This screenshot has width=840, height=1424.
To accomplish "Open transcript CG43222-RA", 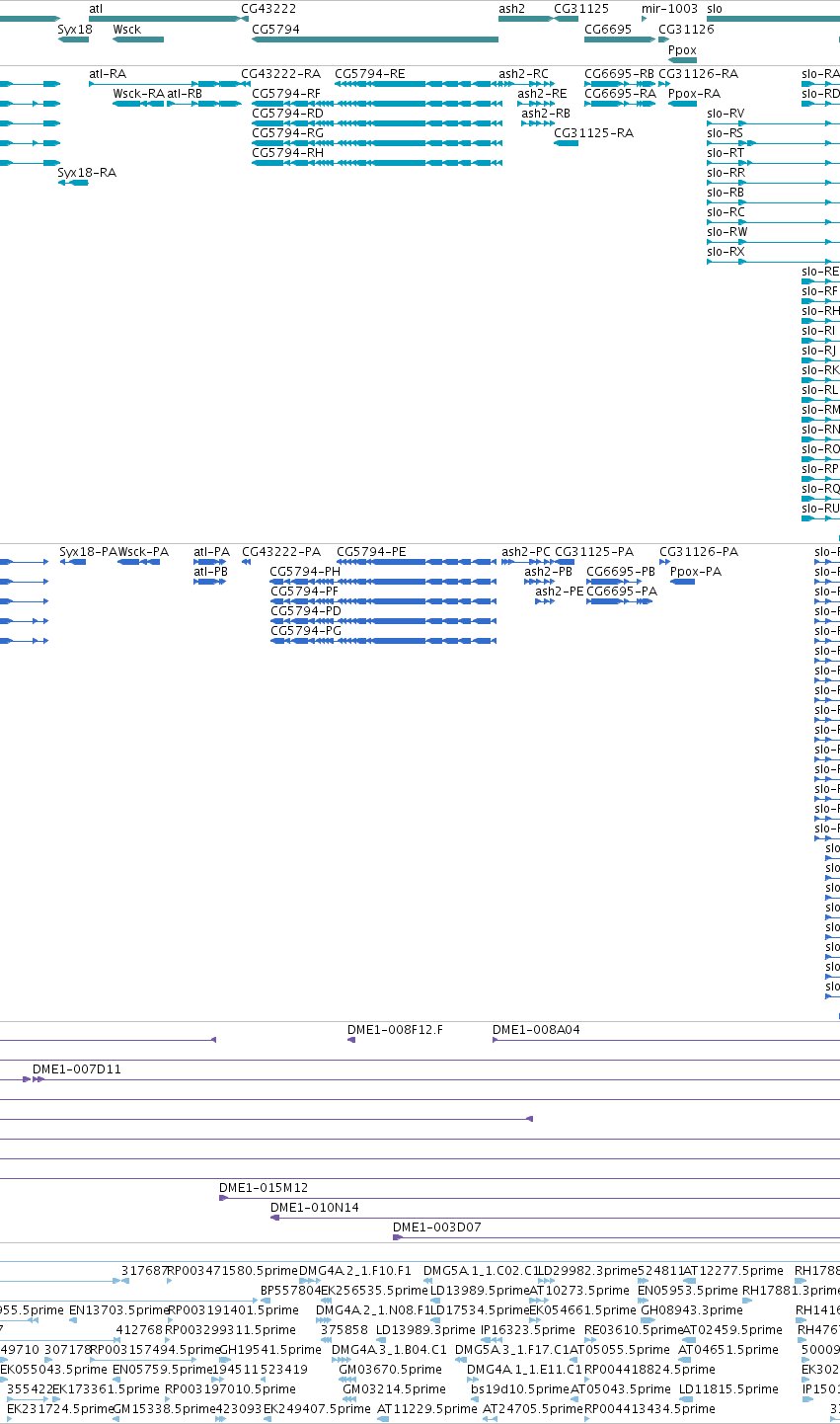I will pyautogui.click(x=281, y=74).
